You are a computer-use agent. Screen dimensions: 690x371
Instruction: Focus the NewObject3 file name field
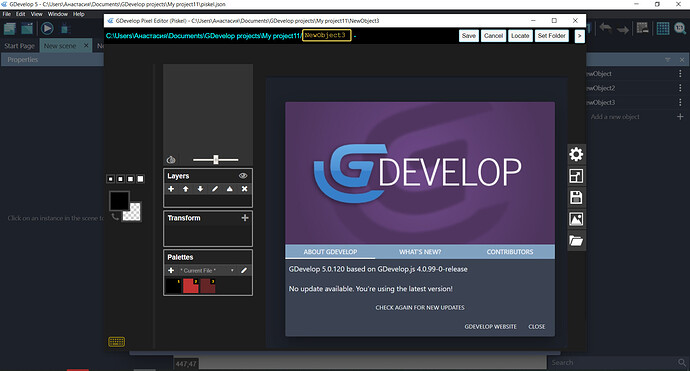(x=327, y=35)
